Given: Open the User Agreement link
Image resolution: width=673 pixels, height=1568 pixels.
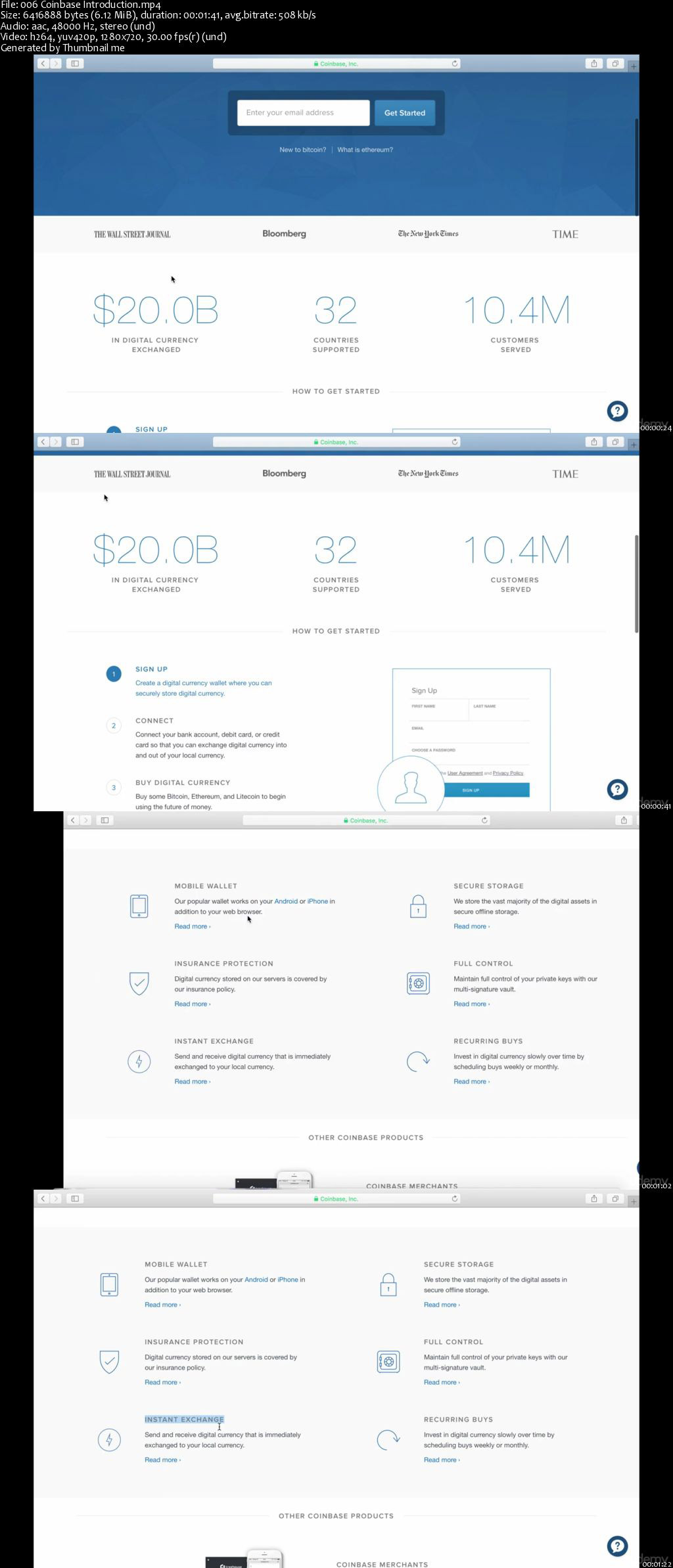Looking at the screenshot, I should pos(465,773).
